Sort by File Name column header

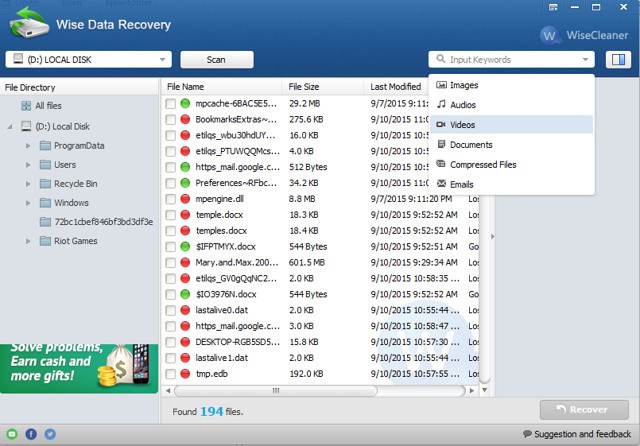point(222,87)
